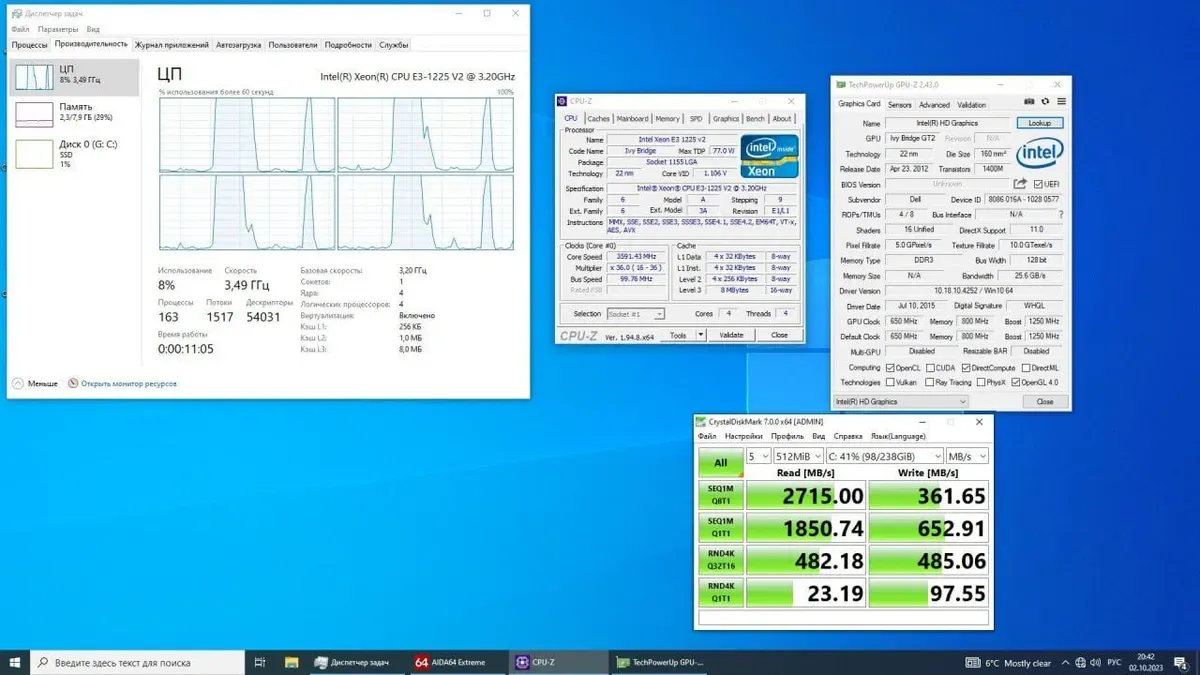Open the GPU-Z hamburger menu
This screenshot has width=1200, height=675.
click(x=1061, y=102)
